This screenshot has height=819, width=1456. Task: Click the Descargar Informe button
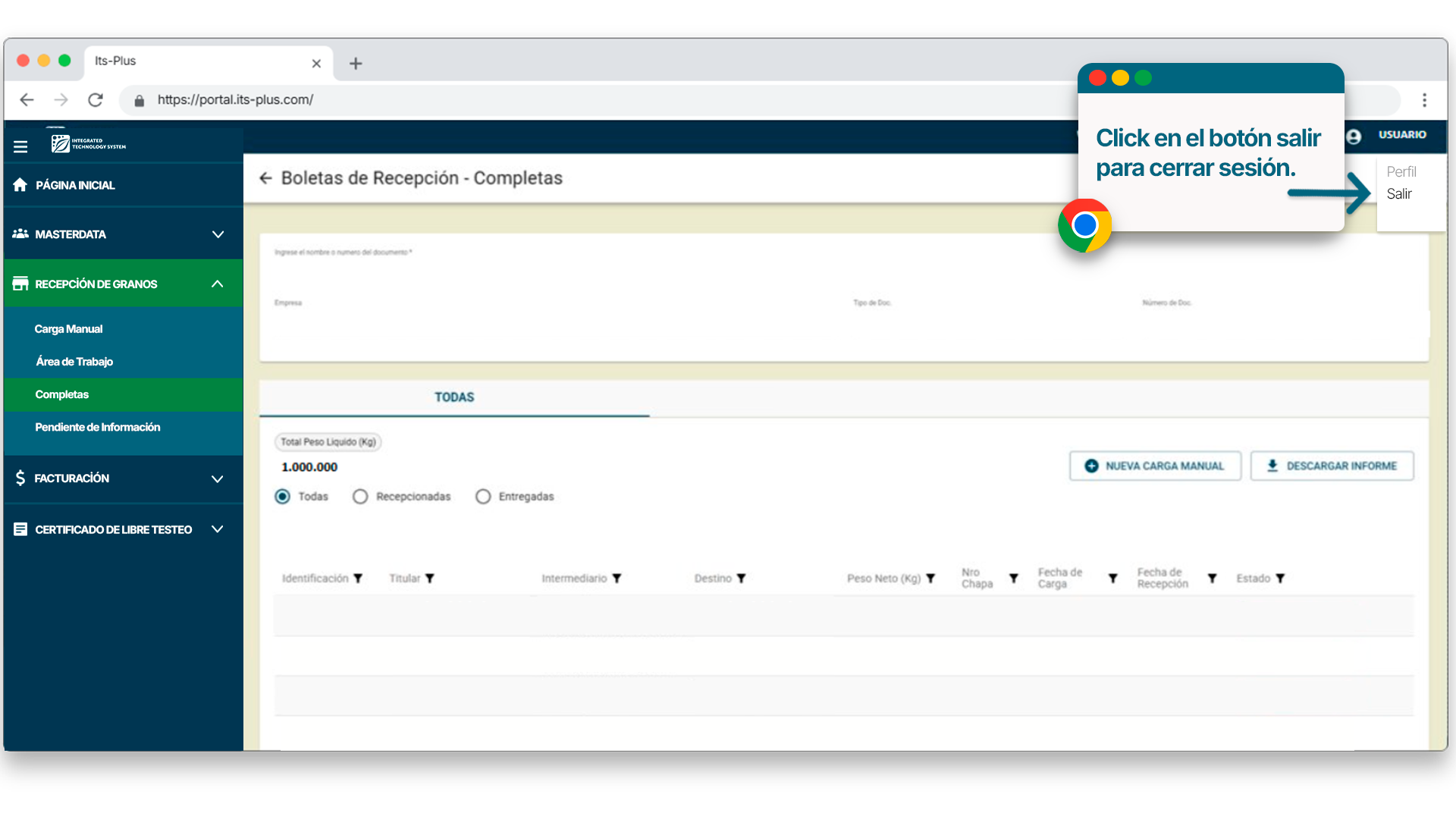coord(1332,466)
